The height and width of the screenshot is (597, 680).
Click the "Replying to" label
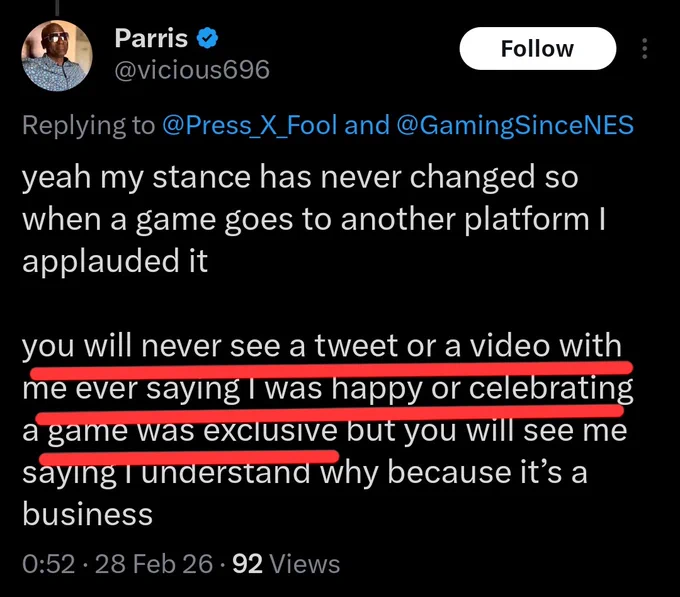[88, 126]
